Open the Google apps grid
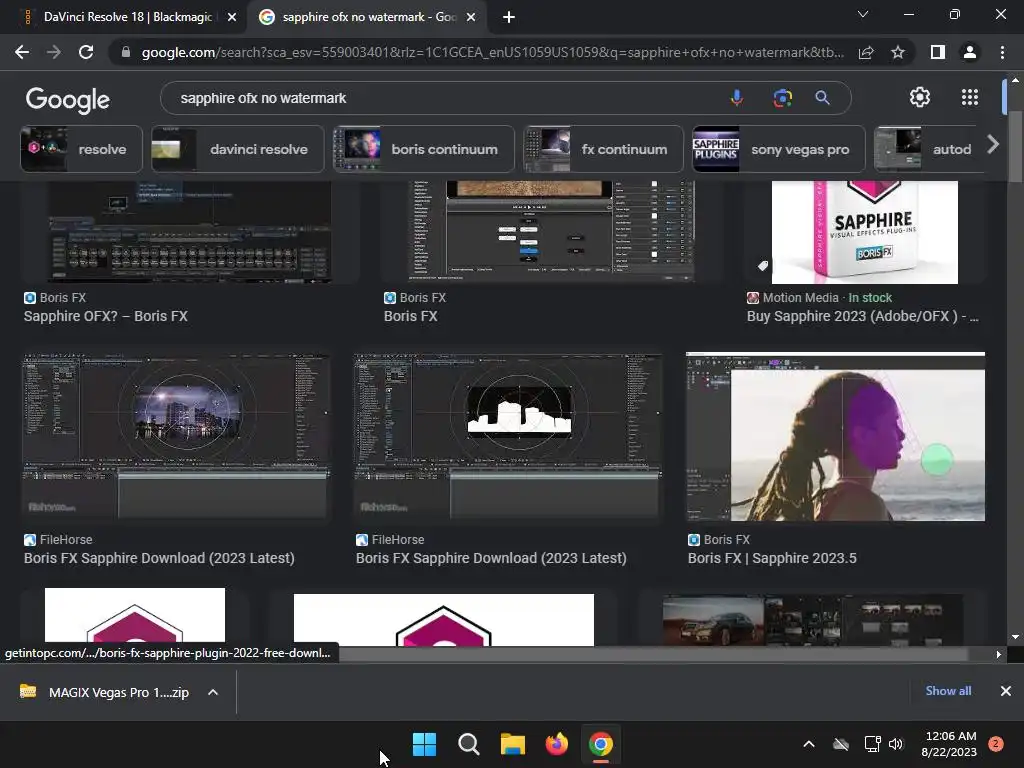The width and height of the screenshot is (1024, 768). [x=970, y=97]
